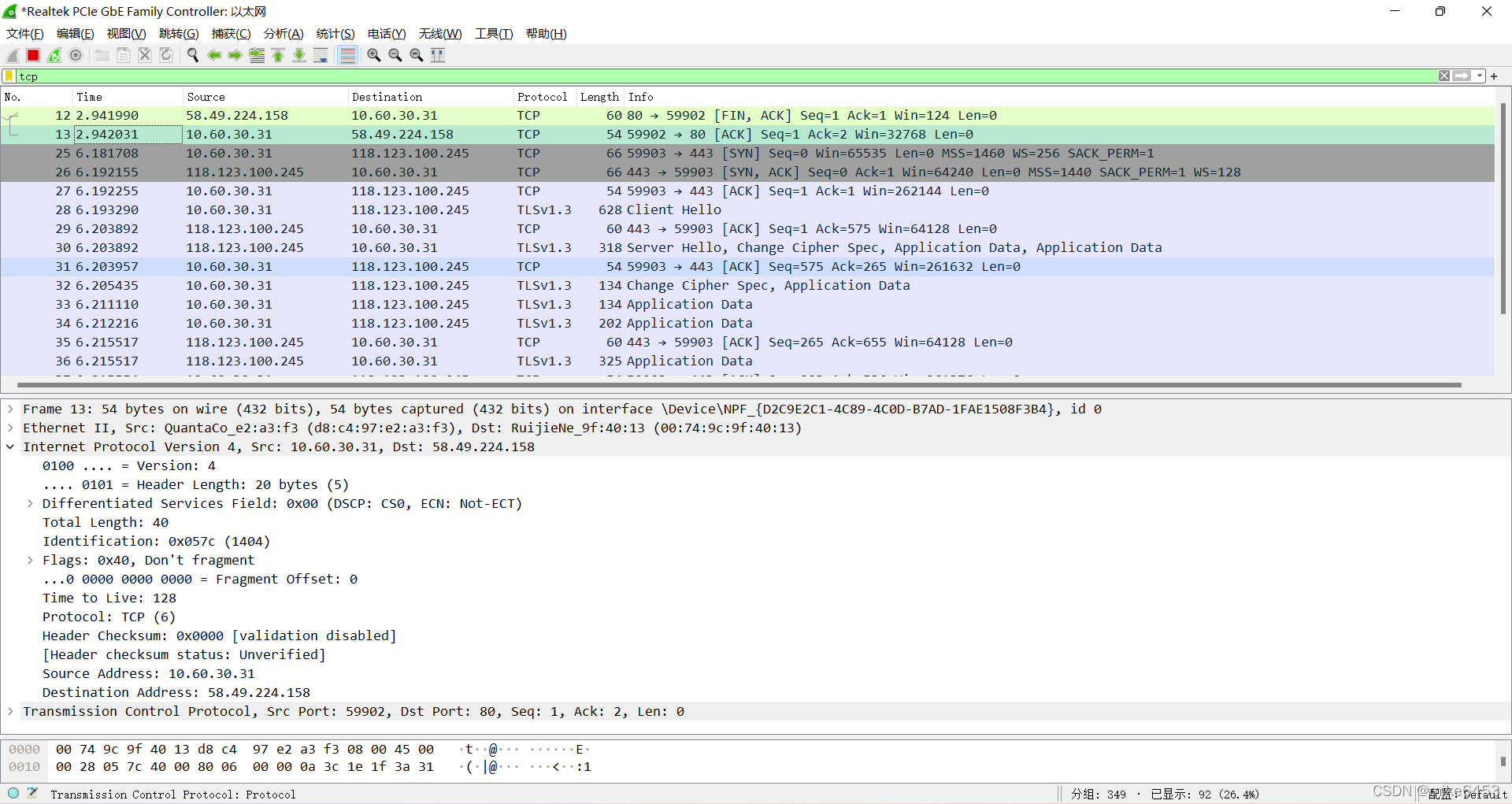Reset text to normal size
Image resolution: width=1512 pixels, height=804 pixels.
(x=417, y=55)
